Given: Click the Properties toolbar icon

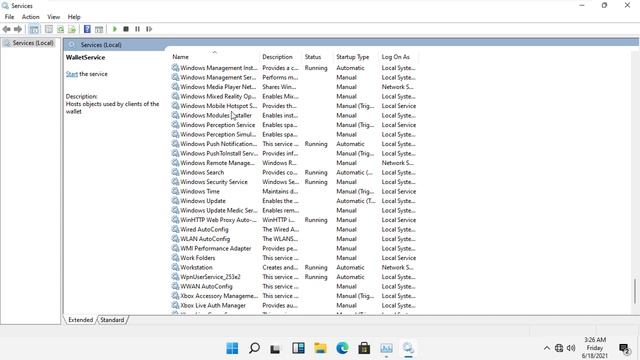Looking at the screenshot, I should [49, 29].
